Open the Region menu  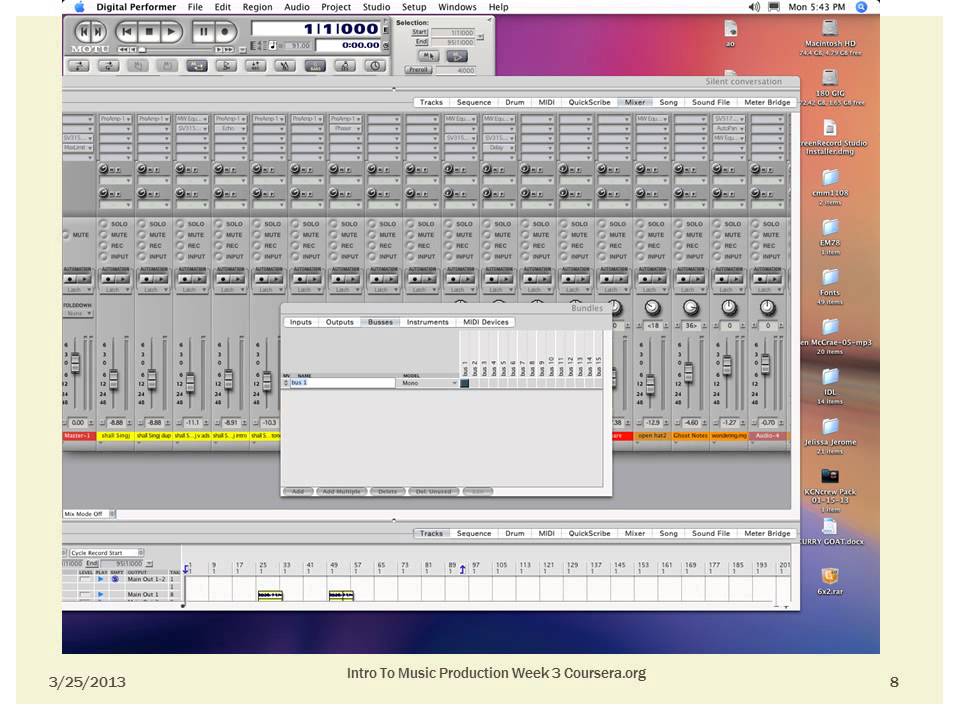pyautogui.click(x=257, y=7)
